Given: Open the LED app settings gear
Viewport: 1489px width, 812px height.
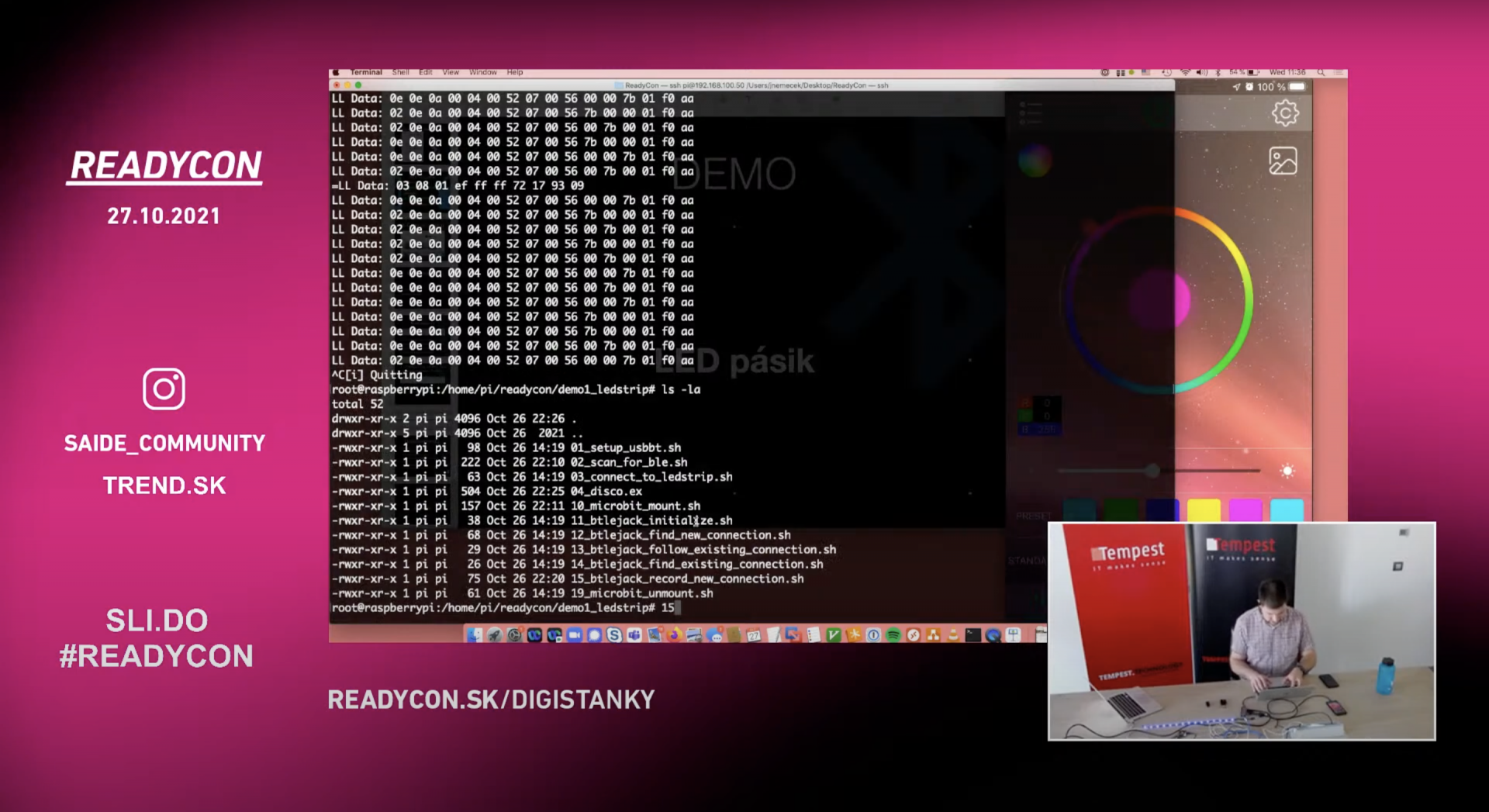Looking at the screenshot, I should point(1284,114).
